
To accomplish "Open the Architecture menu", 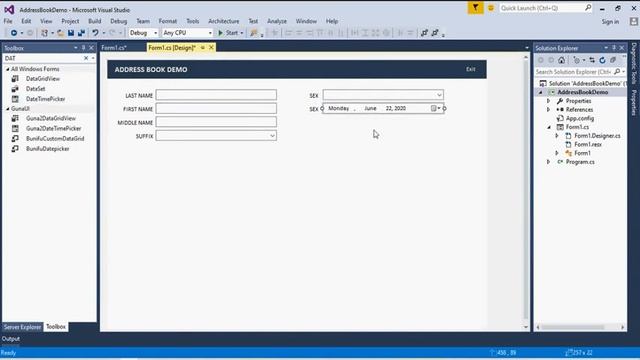I will click(x=224, y=21).
